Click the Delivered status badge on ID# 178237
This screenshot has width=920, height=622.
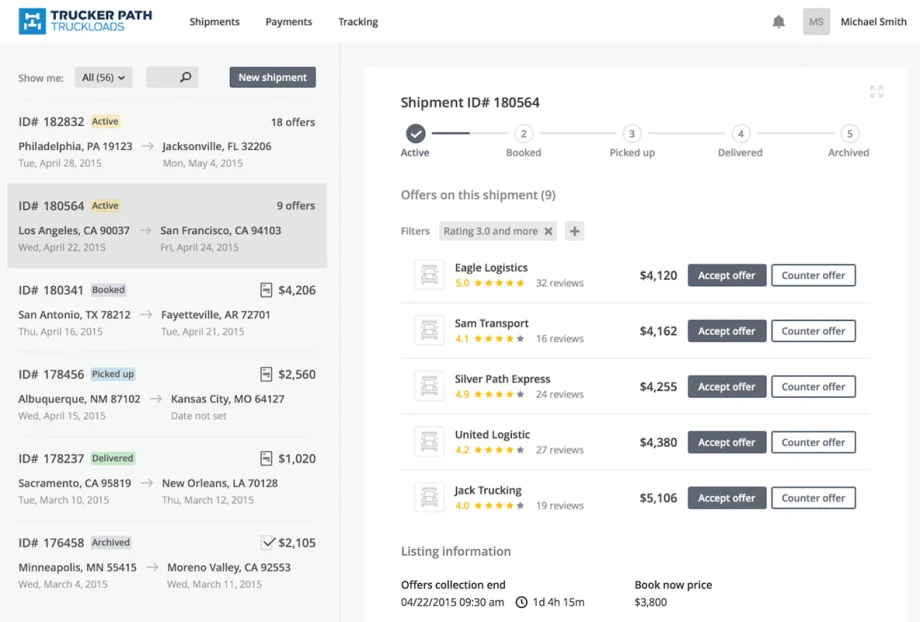pos(113,458)
